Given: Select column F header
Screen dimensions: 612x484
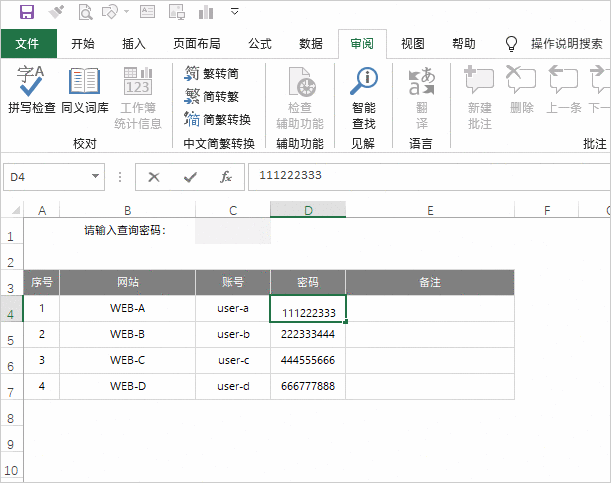Looking at the screenshot, I should point(547,210).
